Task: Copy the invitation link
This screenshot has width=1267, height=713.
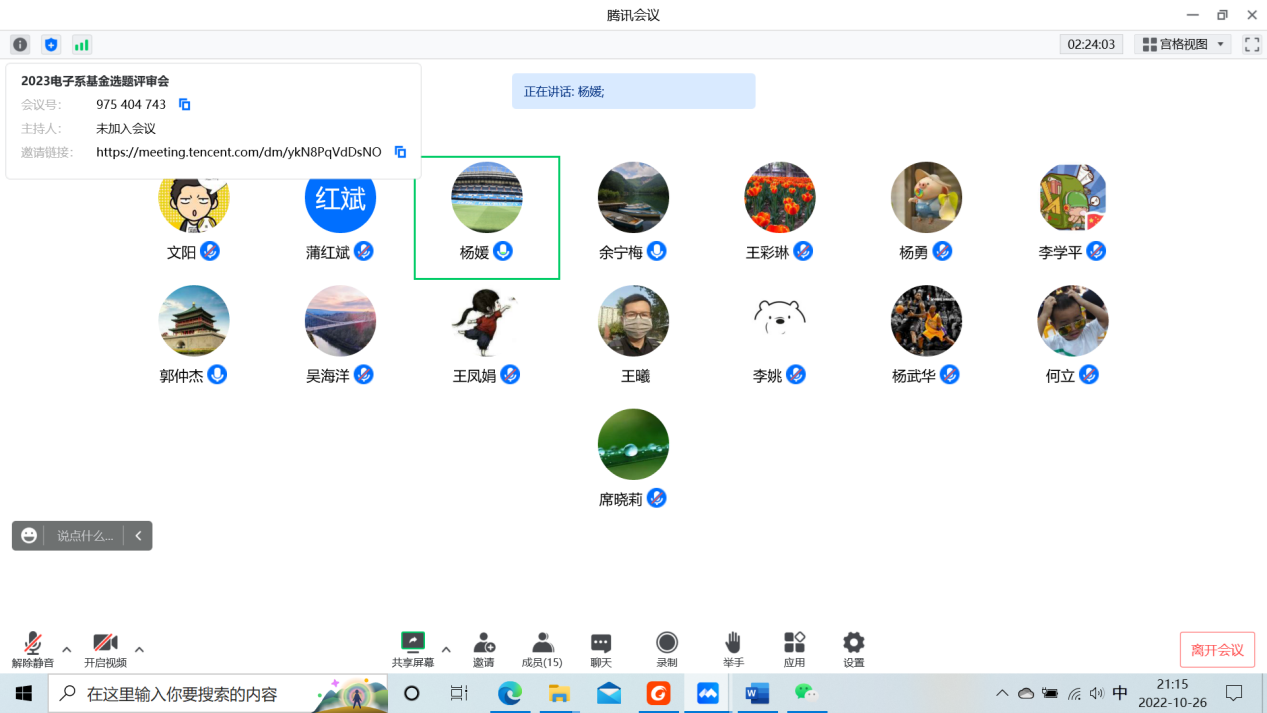Action: 400,152
